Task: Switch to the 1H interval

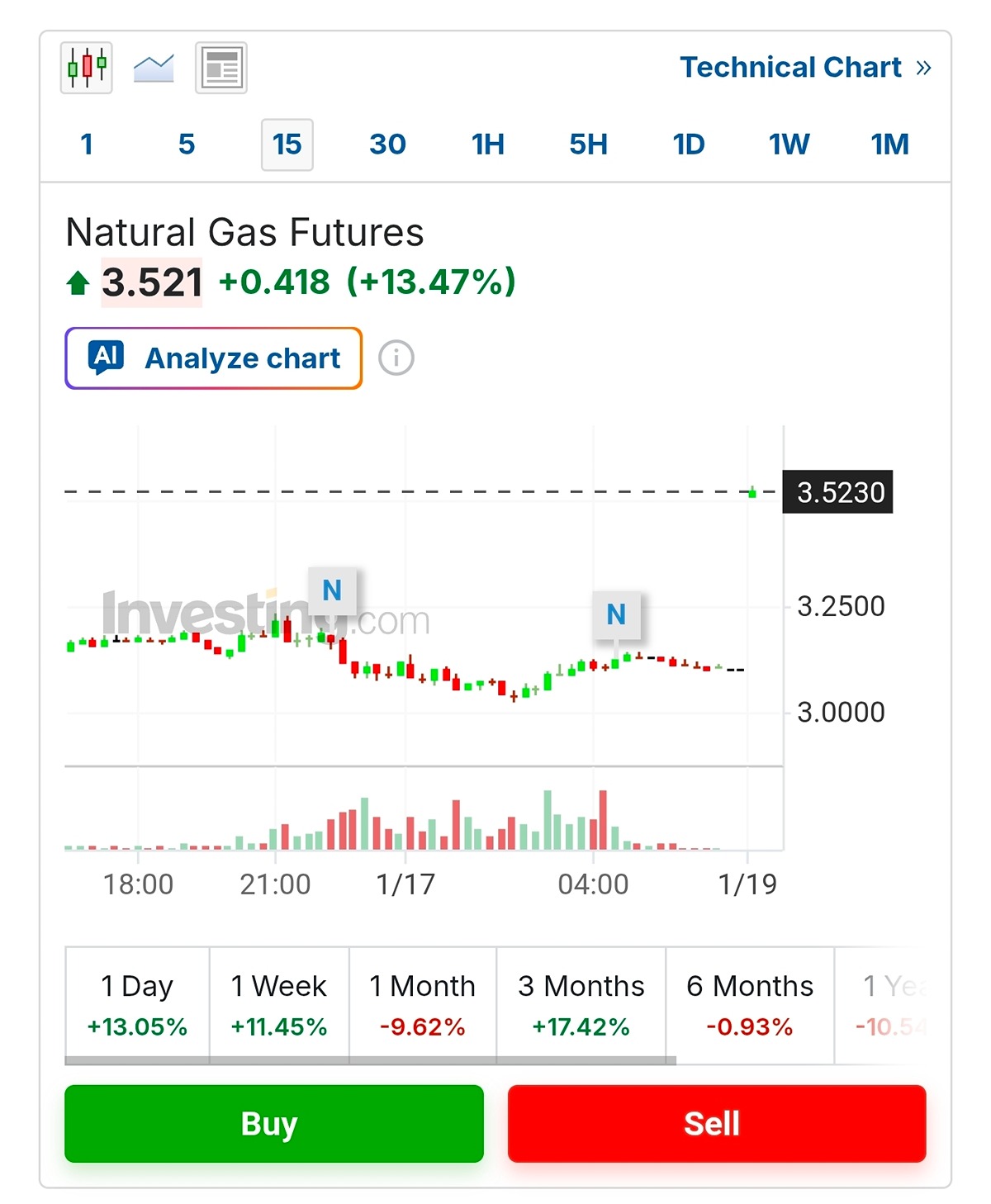Action: (x=488, y=145)
